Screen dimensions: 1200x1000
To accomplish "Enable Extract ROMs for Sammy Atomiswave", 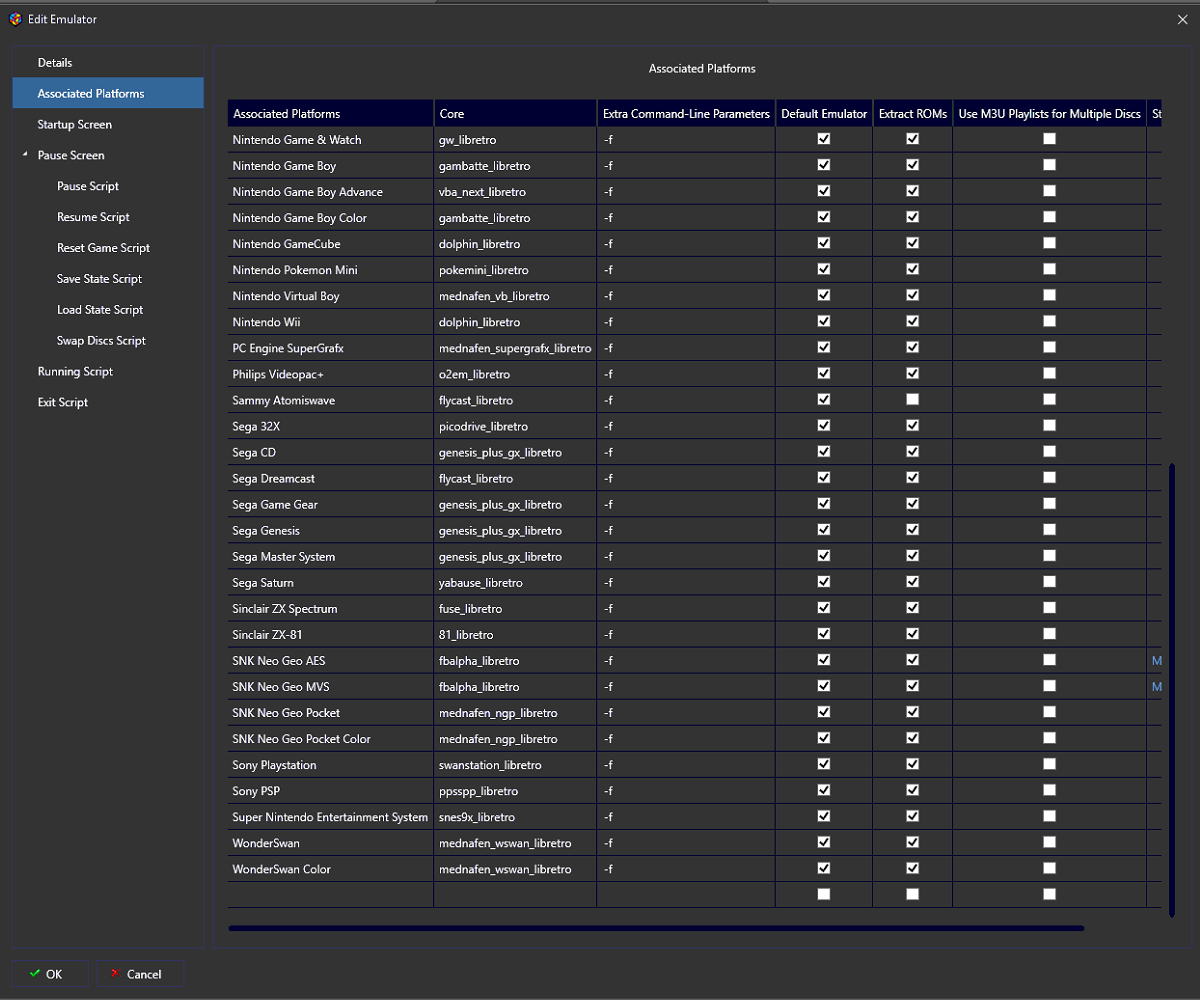I will point(913,399).
